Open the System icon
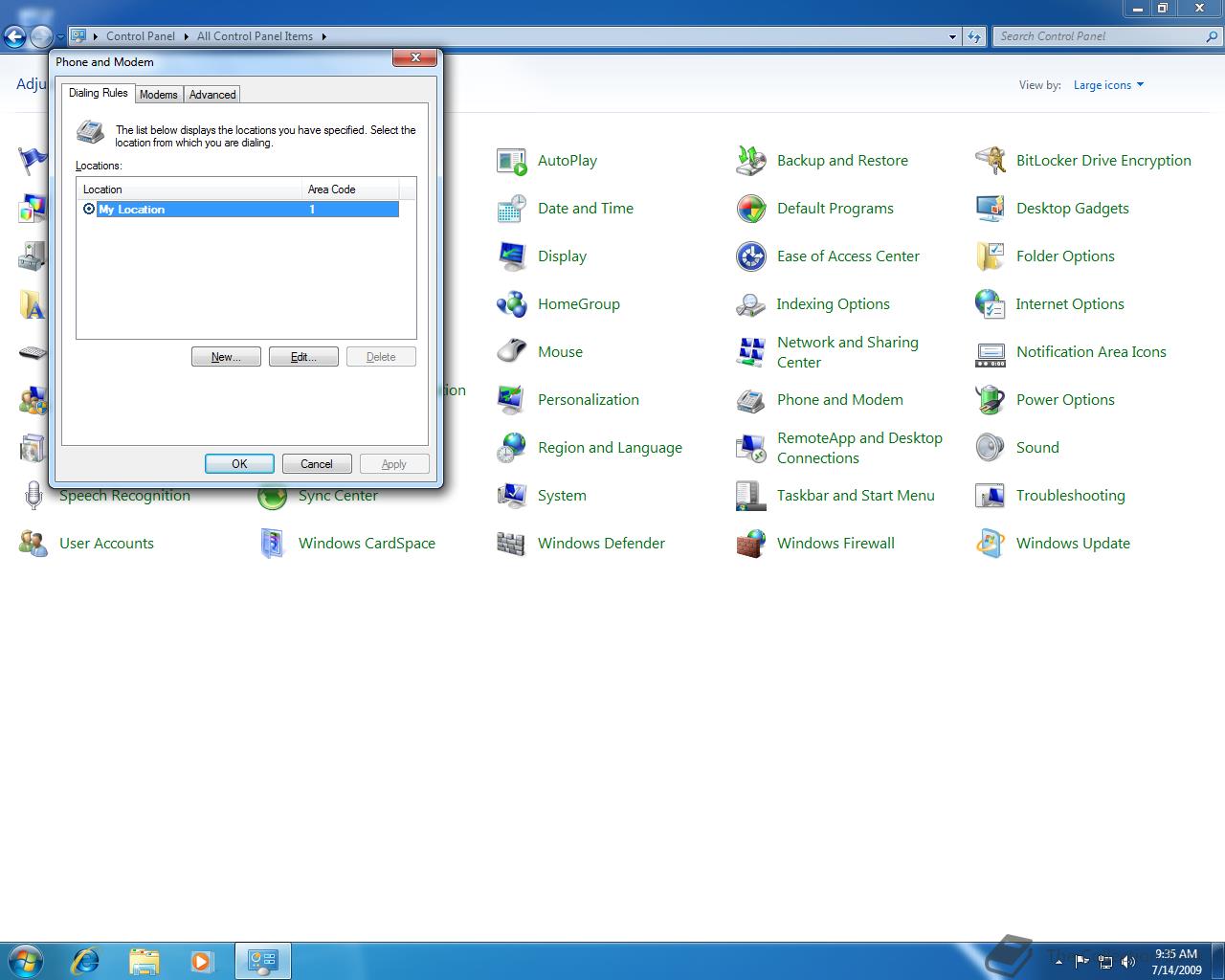This screenshot has height=980, width=1225. pyautogui.click(x=511, y=496)
